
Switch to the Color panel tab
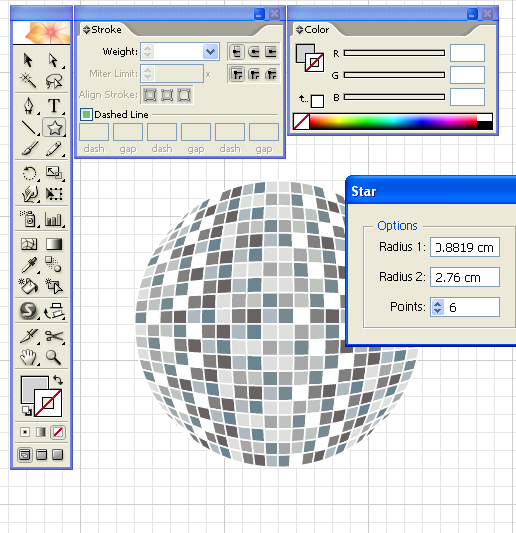(316, 30)
